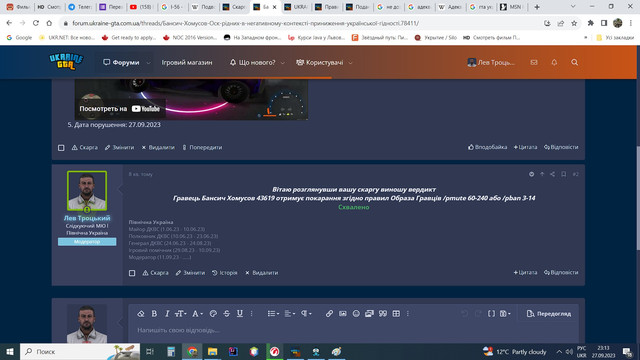Viewport: 640px width, 360px height.
Task: Toggle underline in the reply editor
Action: point(240,313)
